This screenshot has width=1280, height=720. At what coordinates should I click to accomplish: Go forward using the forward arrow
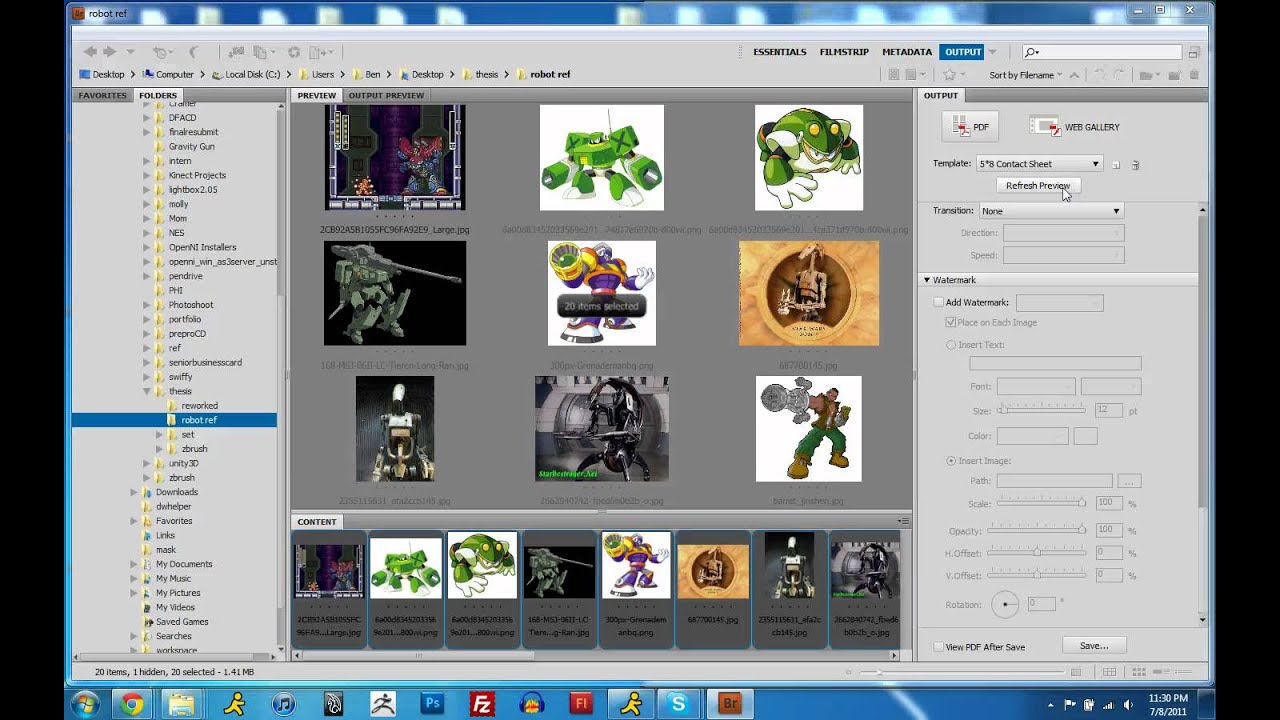click(x=110, y=52)
